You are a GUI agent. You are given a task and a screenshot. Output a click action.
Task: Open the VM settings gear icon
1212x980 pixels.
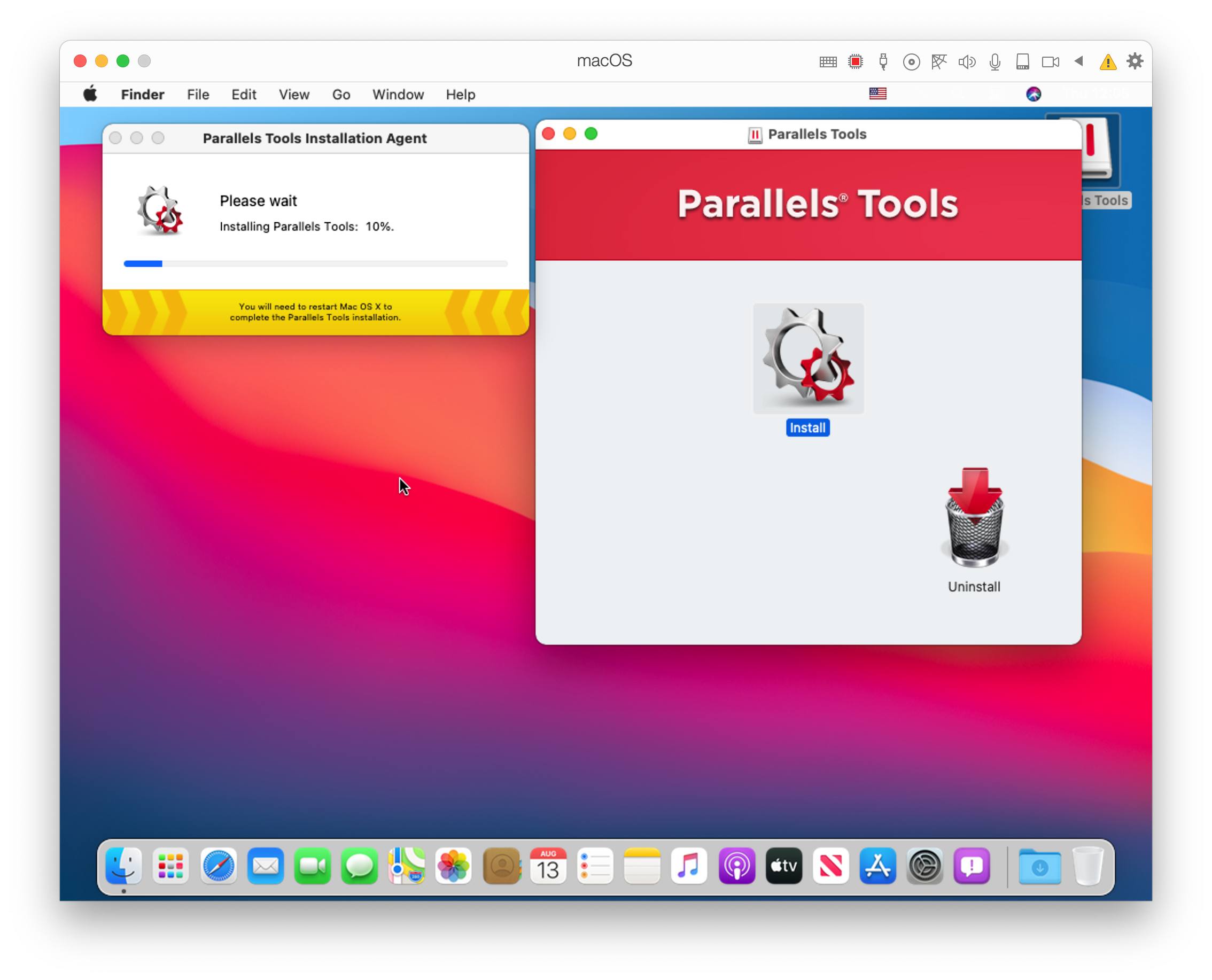pos(1135,61)
